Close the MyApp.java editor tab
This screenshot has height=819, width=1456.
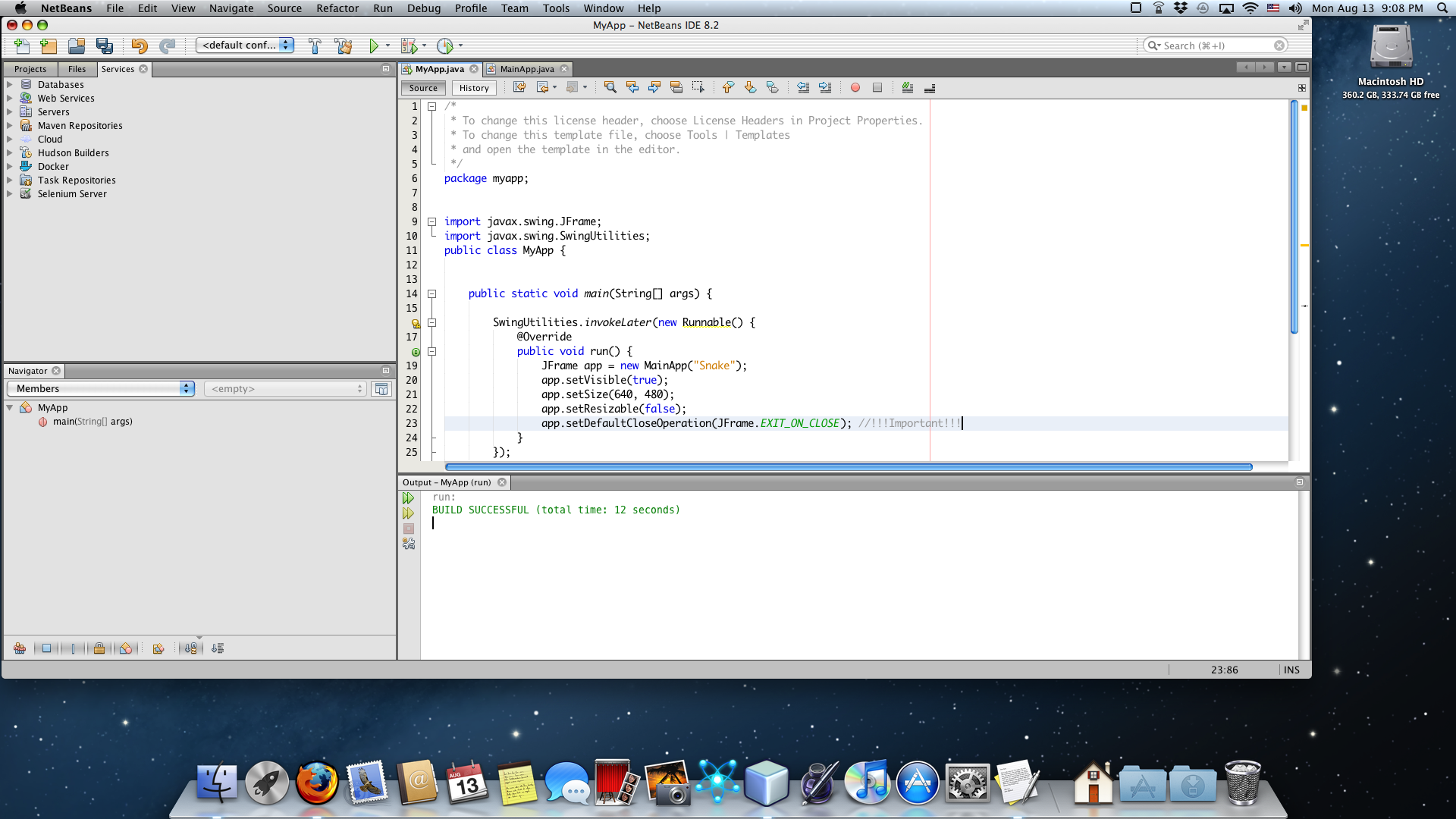(x=474, y=69)
